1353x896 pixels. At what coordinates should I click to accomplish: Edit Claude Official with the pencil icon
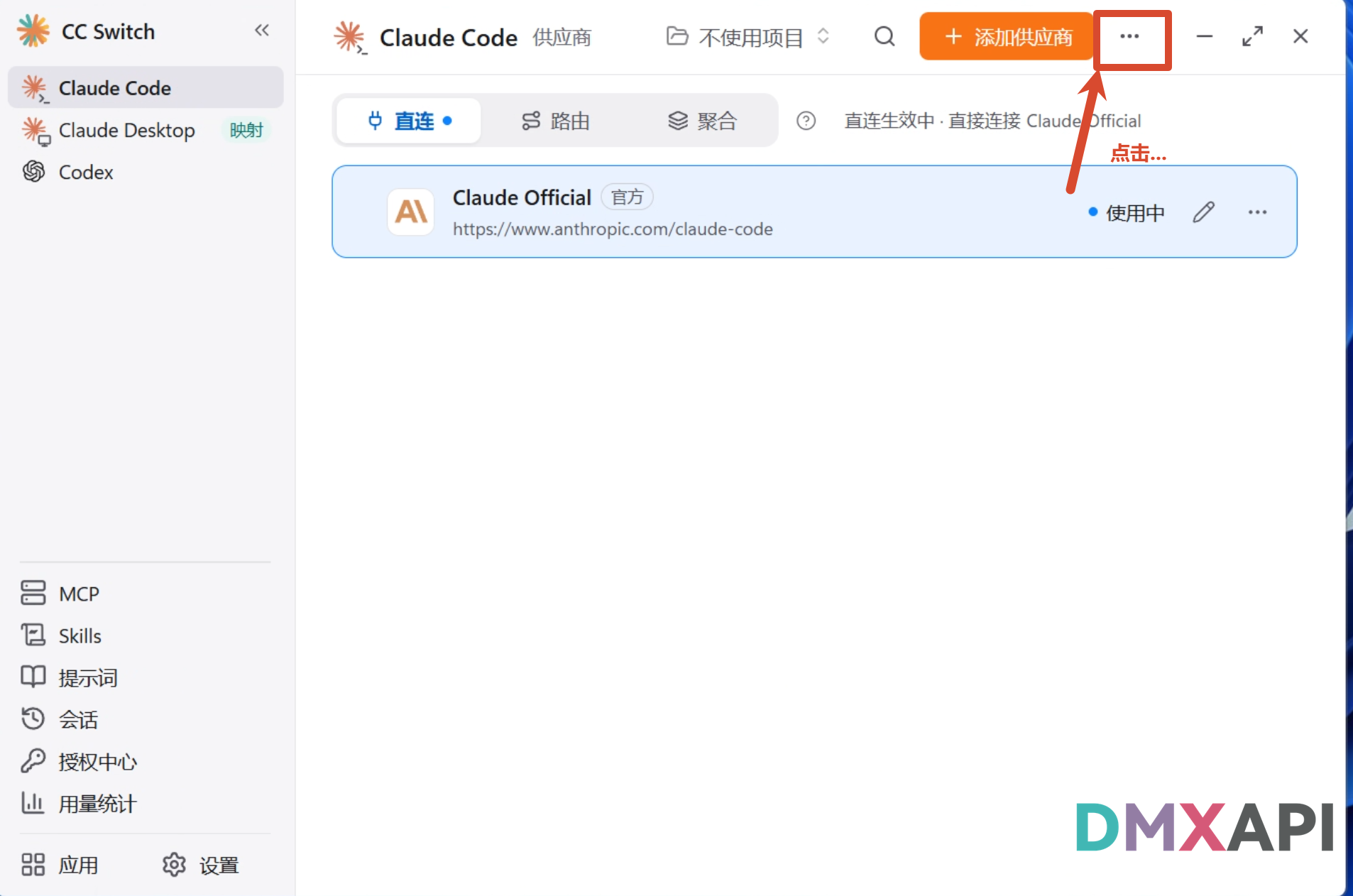click(1204, 212)
